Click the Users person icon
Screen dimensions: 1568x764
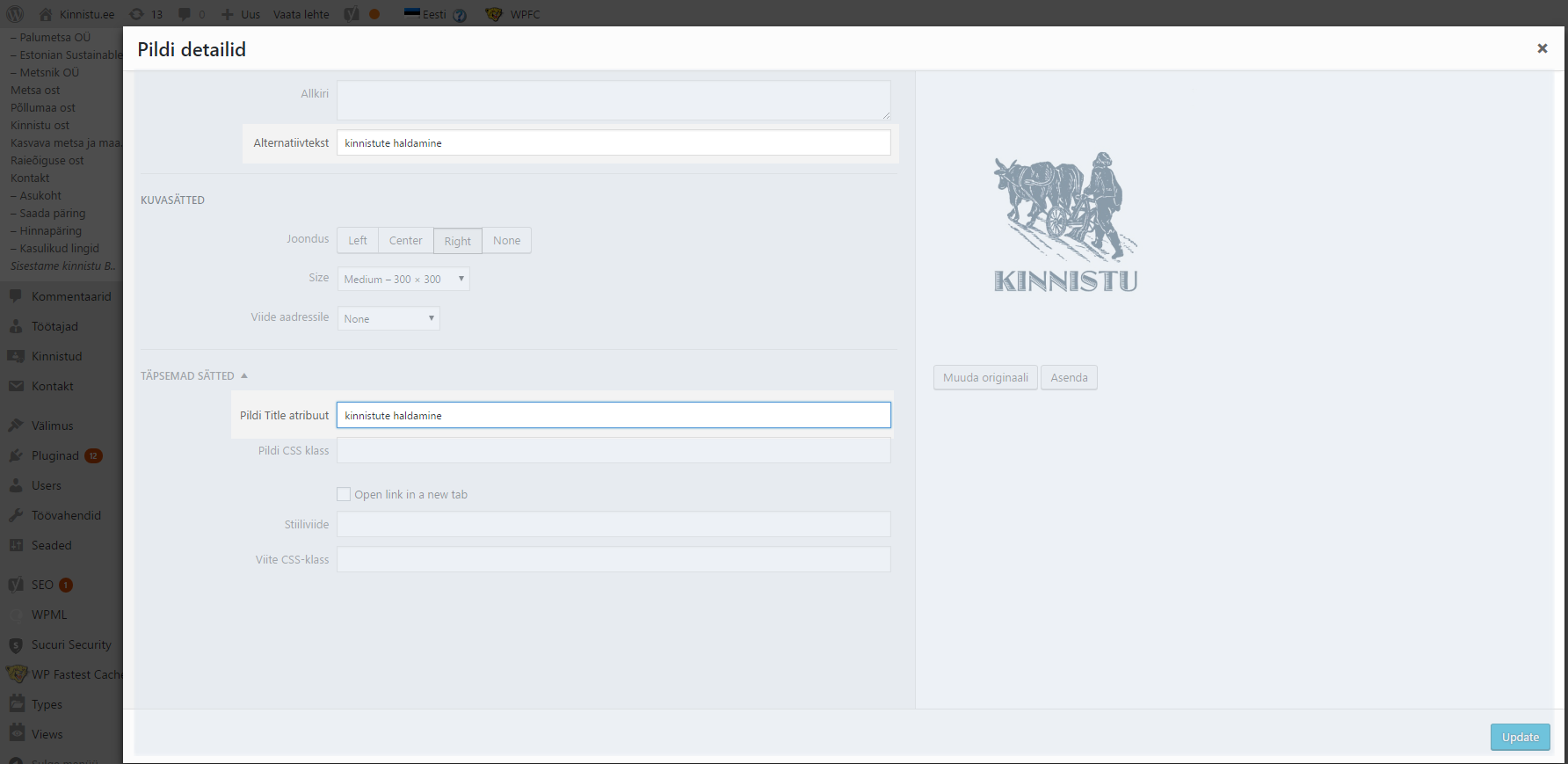point(16,485)
